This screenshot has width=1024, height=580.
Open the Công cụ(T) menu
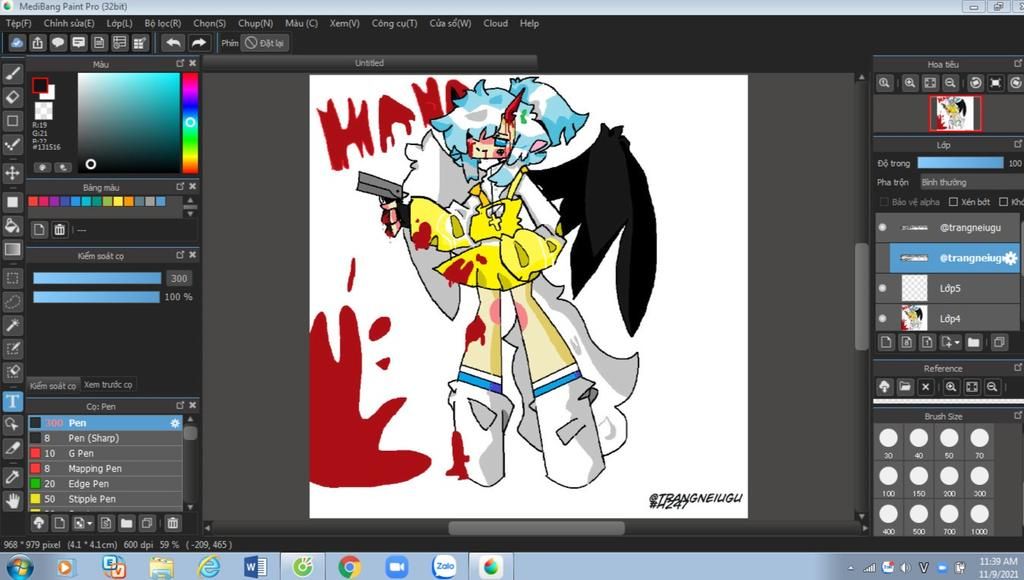tap(394, 23)
